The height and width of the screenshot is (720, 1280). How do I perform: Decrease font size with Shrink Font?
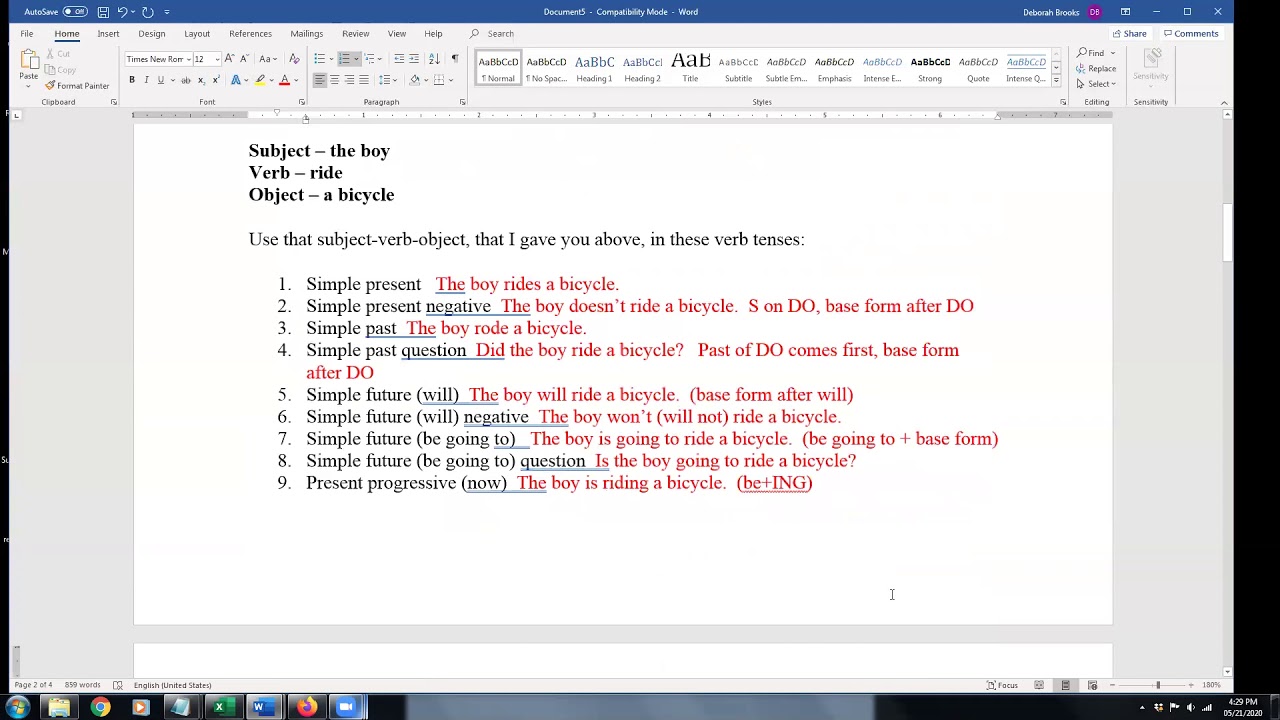coord(244,59)
